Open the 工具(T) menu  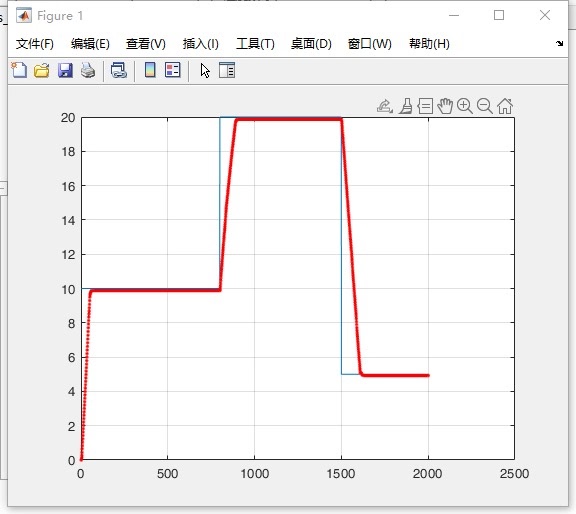[255, 44]
